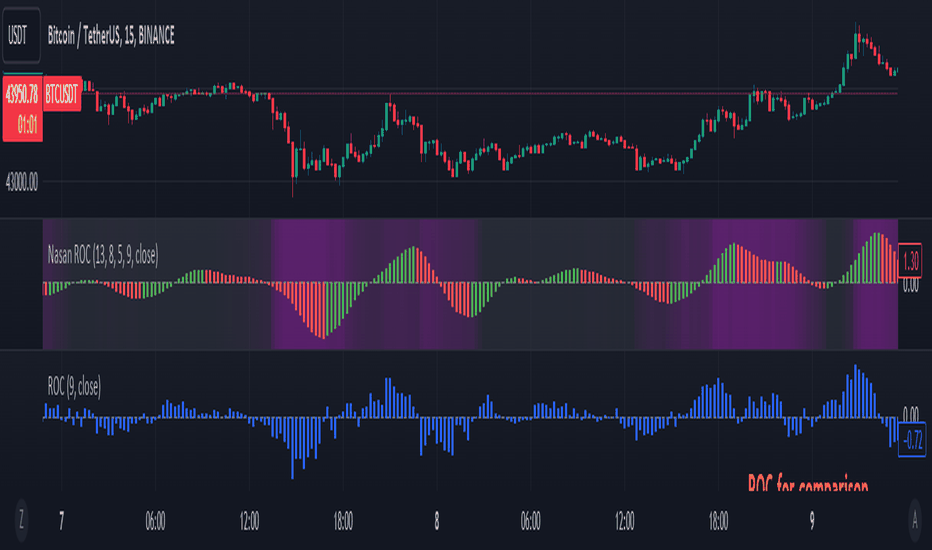
Task: Click the A auto-scale button
Action: (915, 520)
